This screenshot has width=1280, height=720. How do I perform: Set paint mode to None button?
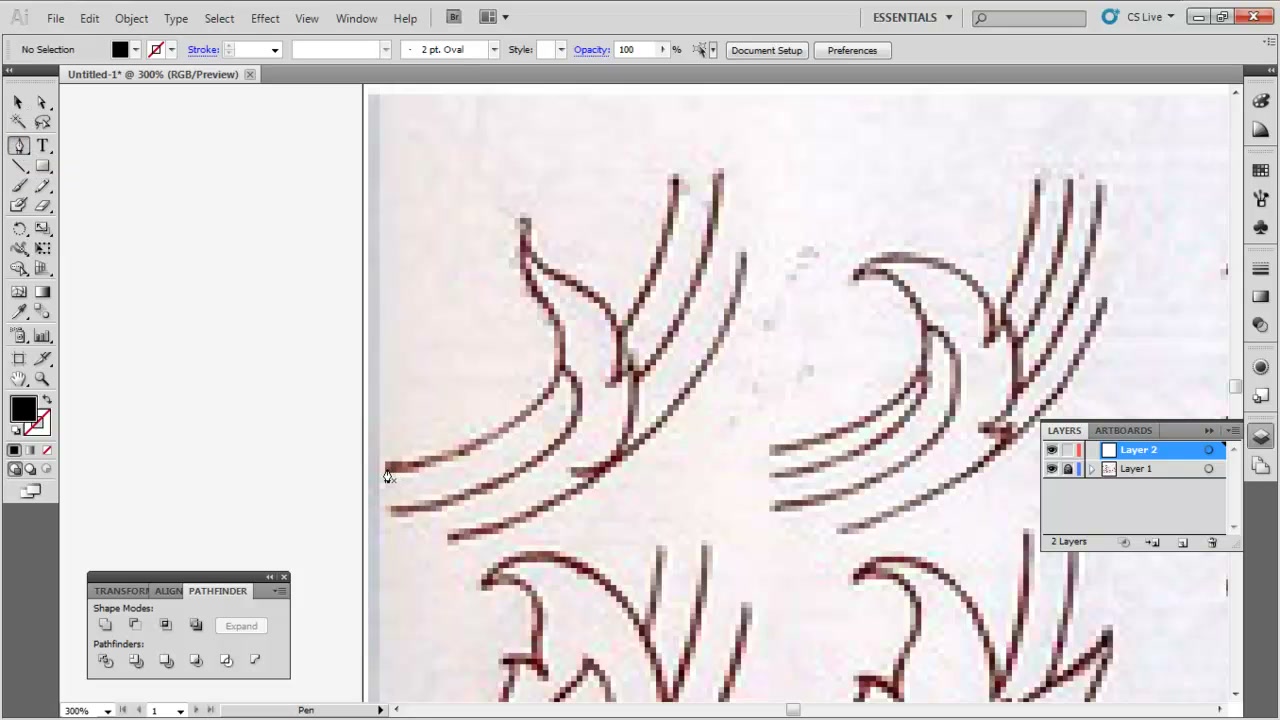(46, 450)
